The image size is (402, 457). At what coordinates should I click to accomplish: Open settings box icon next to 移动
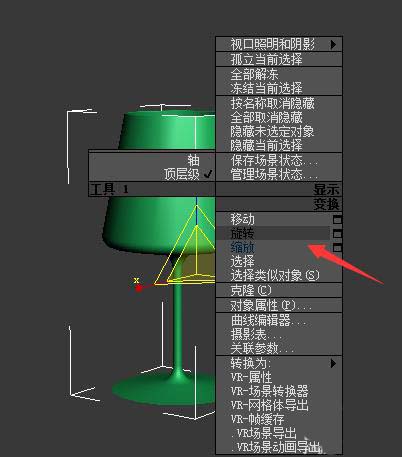(x=337, y=220)
